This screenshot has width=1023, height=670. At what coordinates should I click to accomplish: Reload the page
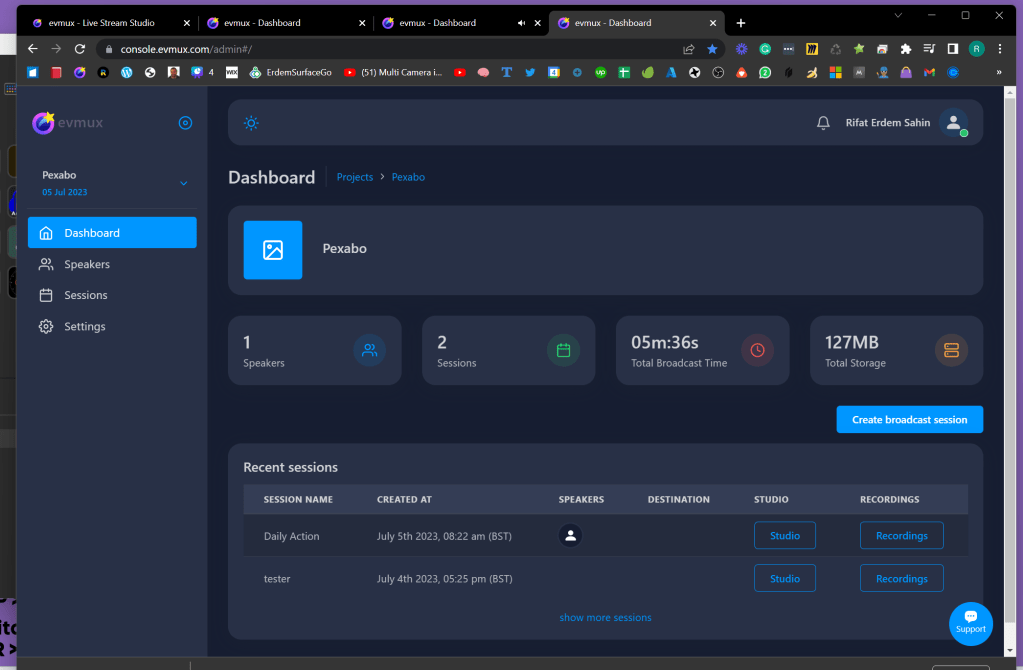80,49
